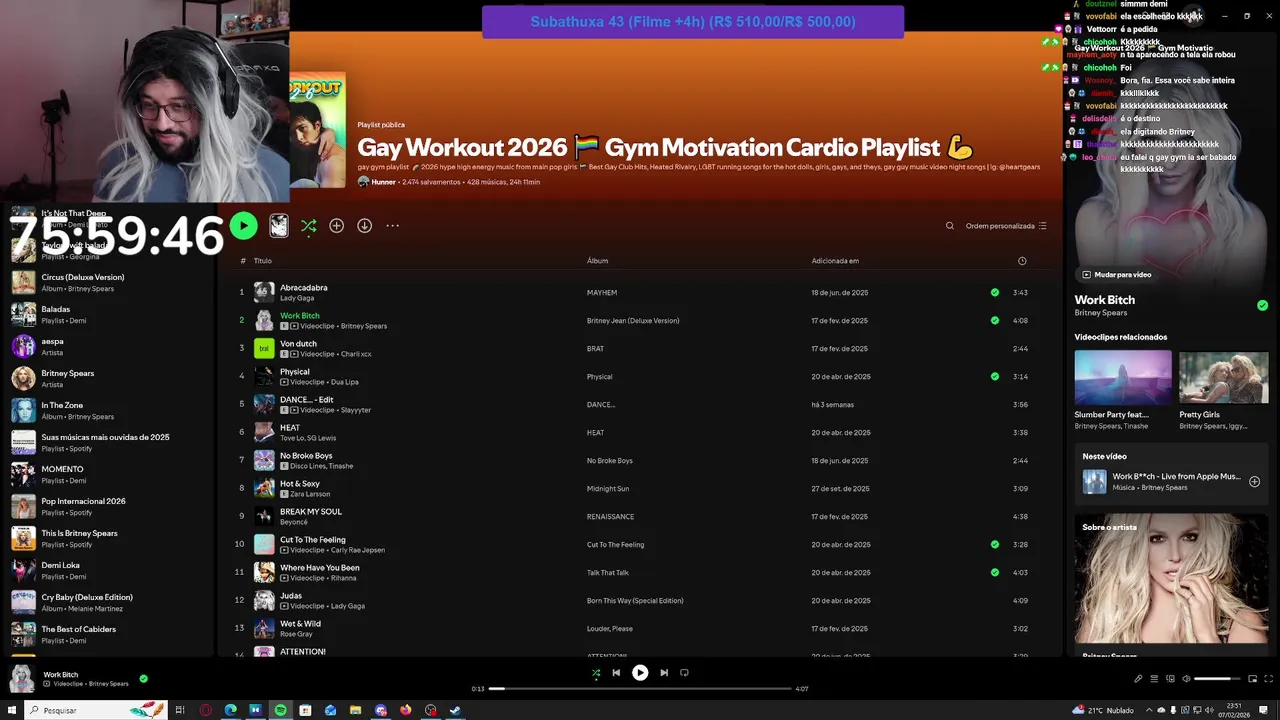This screenshot has width=1280, height=720.
Task: Open lyrics with the microphone icon
Action: [1138, 679]
